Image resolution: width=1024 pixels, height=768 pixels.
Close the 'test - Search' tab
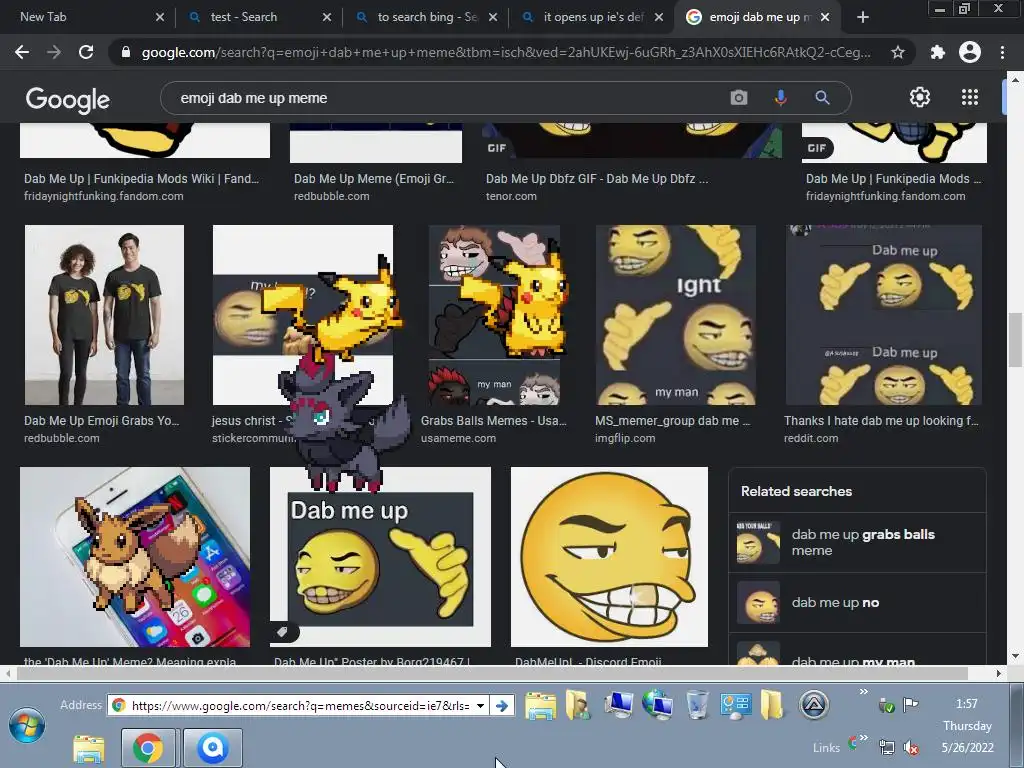pyautogui.click(x=327, y=17)
